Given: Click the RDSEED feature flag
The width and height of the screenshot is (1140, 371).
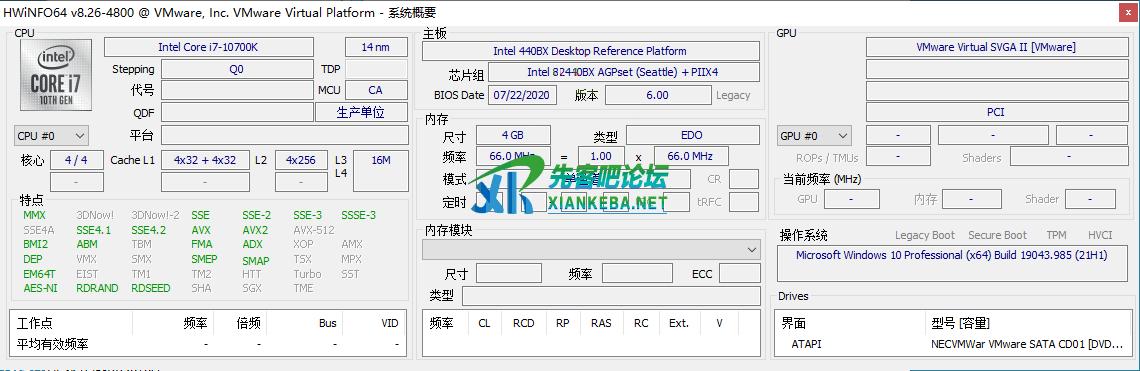Looking at the screenshot, I should [x=150, y=288].
